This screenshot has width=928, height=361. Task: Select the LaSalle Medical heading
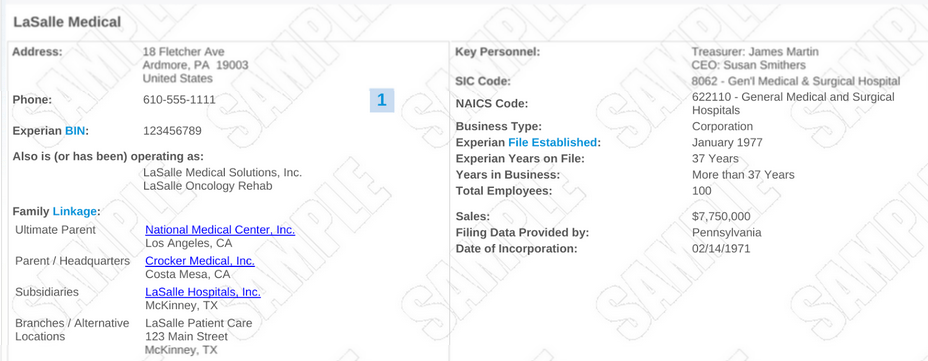point(67,22)
